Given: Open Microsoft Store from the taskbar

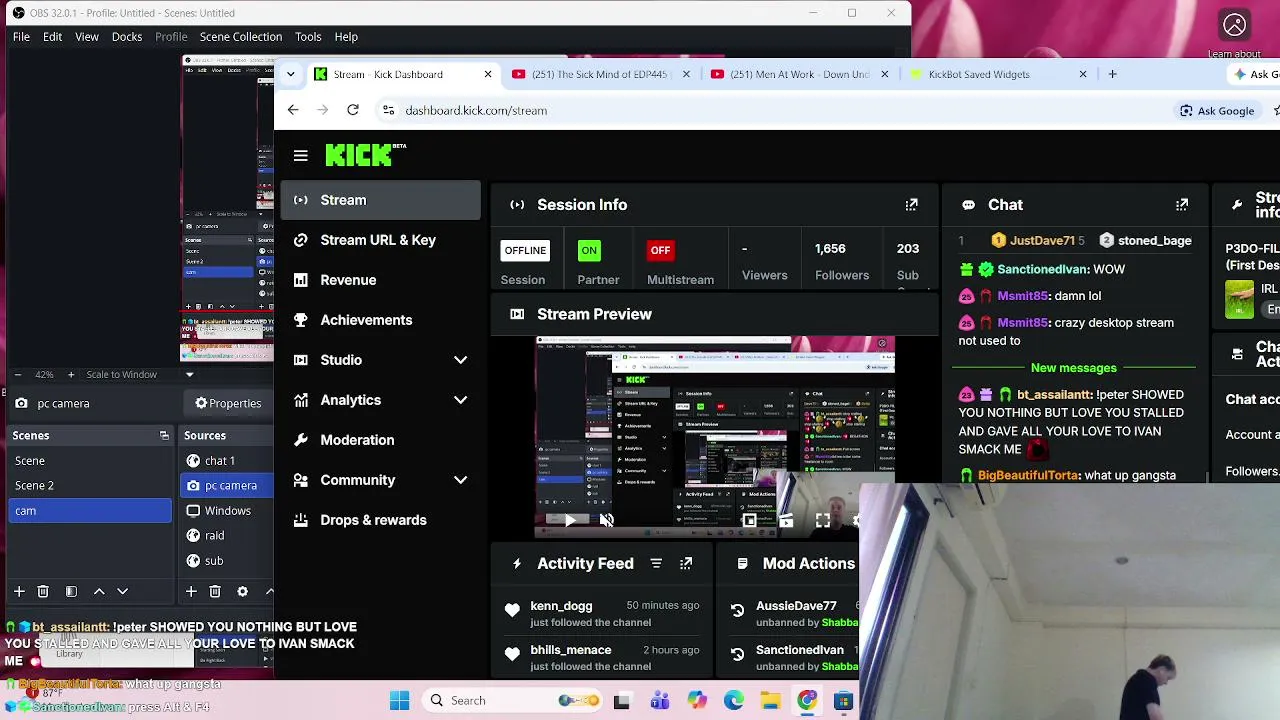Looking at the screenshot, I should point(843,700).
